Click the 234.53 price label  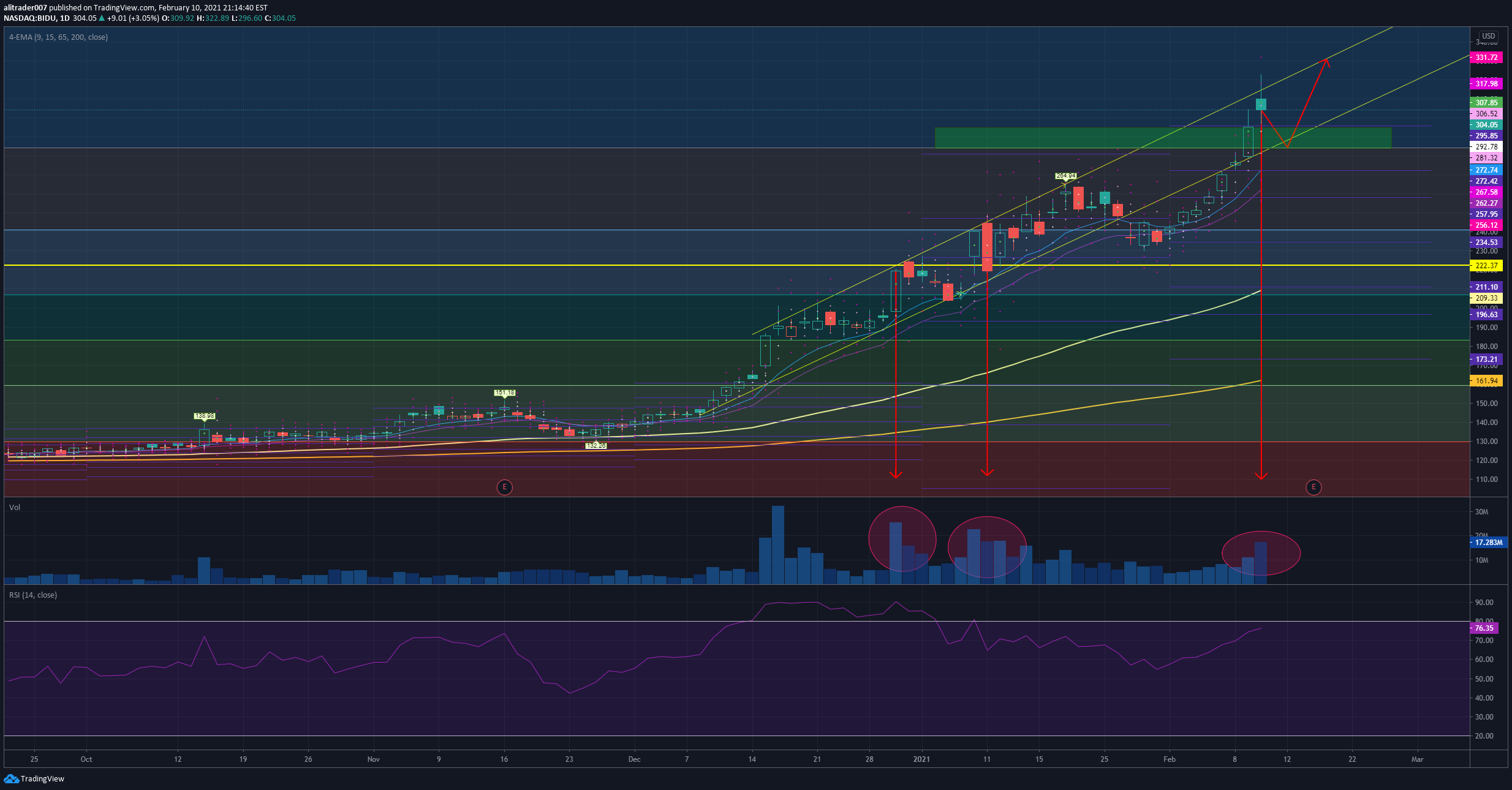click(x=1486, y=243)
